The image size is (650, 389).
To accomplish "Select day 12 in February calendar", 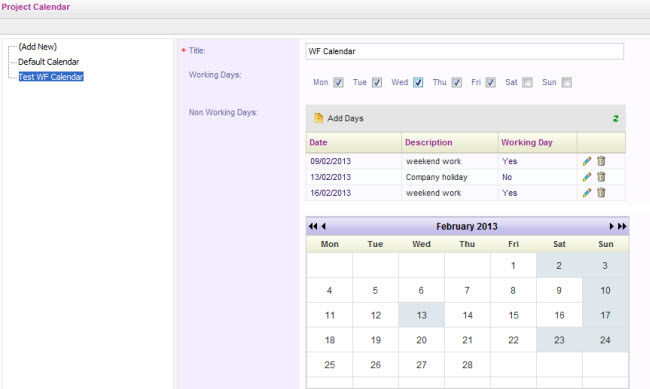I will (375, 315).
